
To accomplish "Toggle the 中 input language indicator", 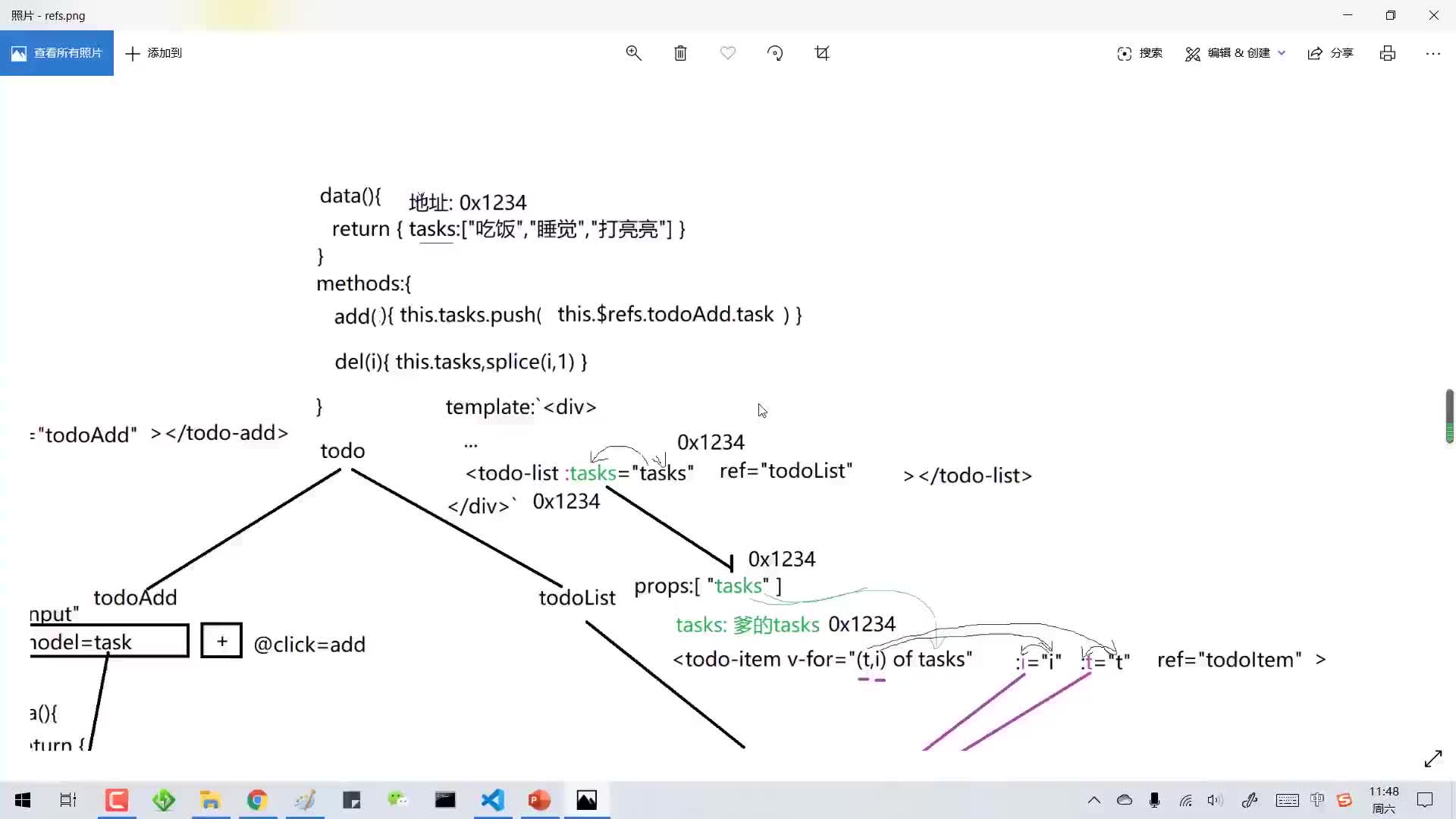I will point(1317,800).
